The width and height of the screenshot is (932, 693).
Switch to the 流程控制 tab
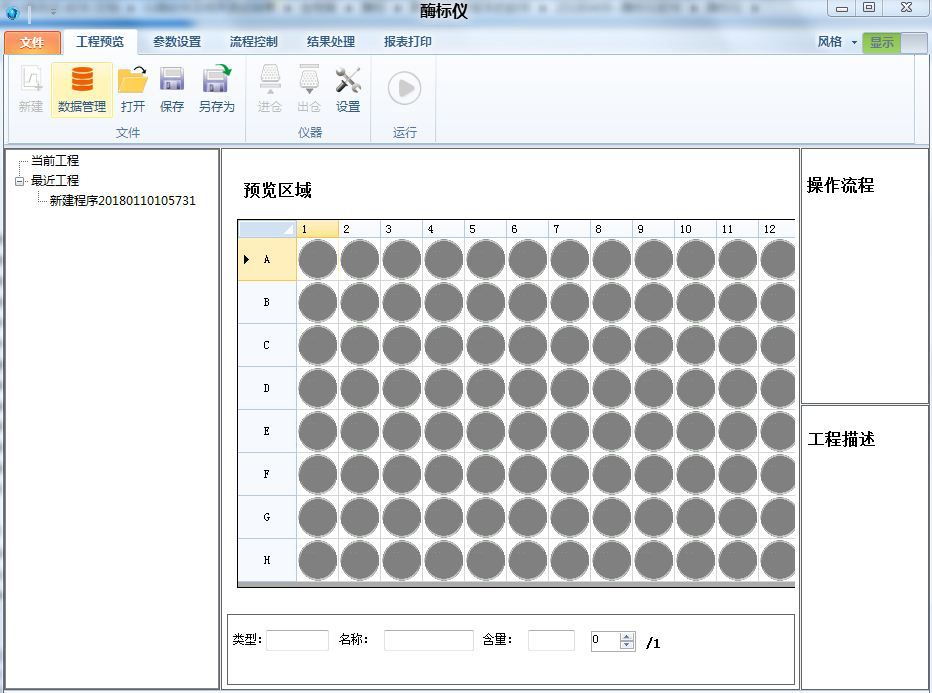point(253,42)
